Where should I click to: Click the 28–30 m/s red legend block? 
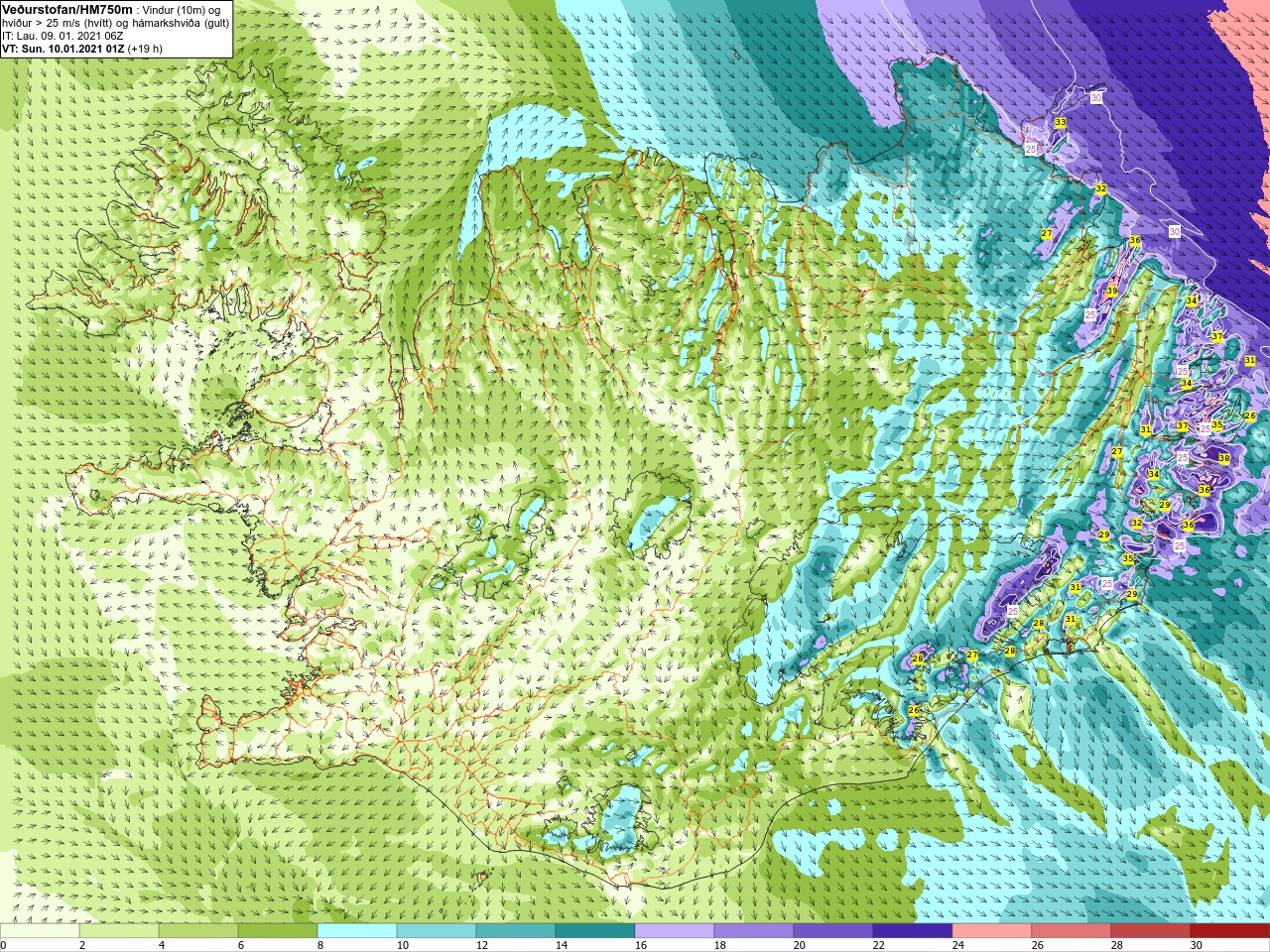coord(1151,931)
